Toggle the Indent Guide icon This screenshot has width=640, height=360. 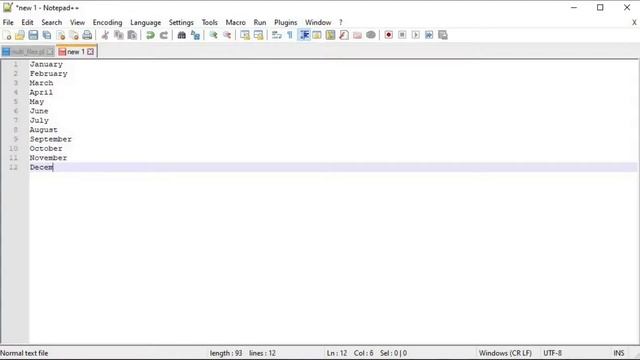point(304,35)
